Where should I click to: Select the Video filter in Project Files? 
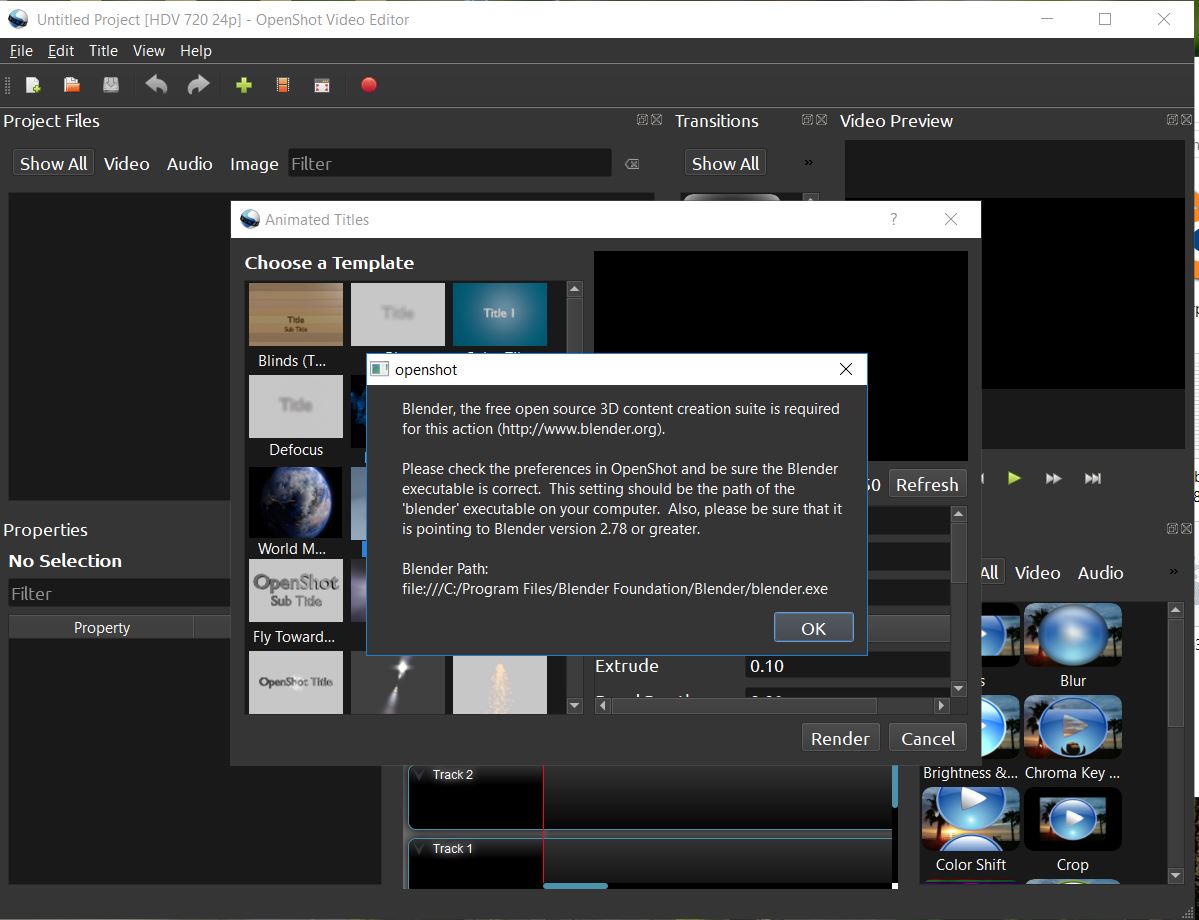(126, 163)
